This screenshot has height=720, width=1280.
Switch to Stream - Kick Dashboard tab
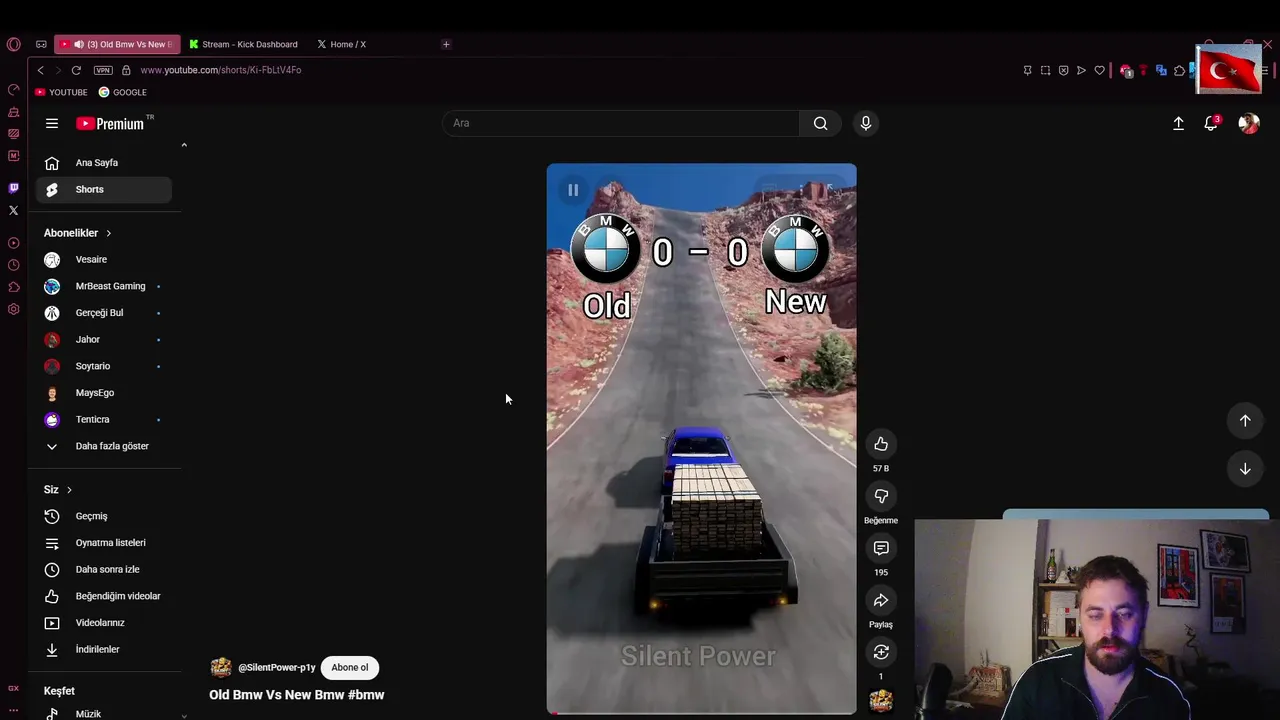tap(243, 44)
